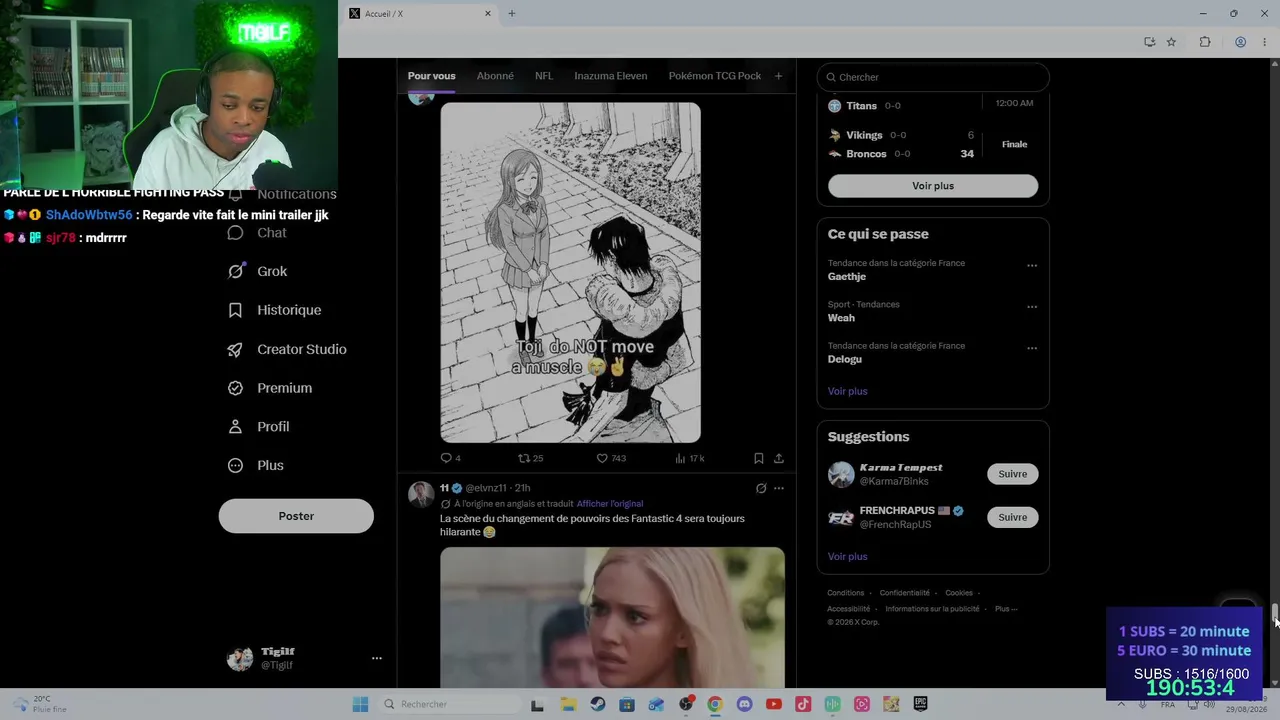Image resolution: width=1280 pixels, height=720 pixels.
Task: View analytics showing 17 k views
Action: (x=690, y=458)
